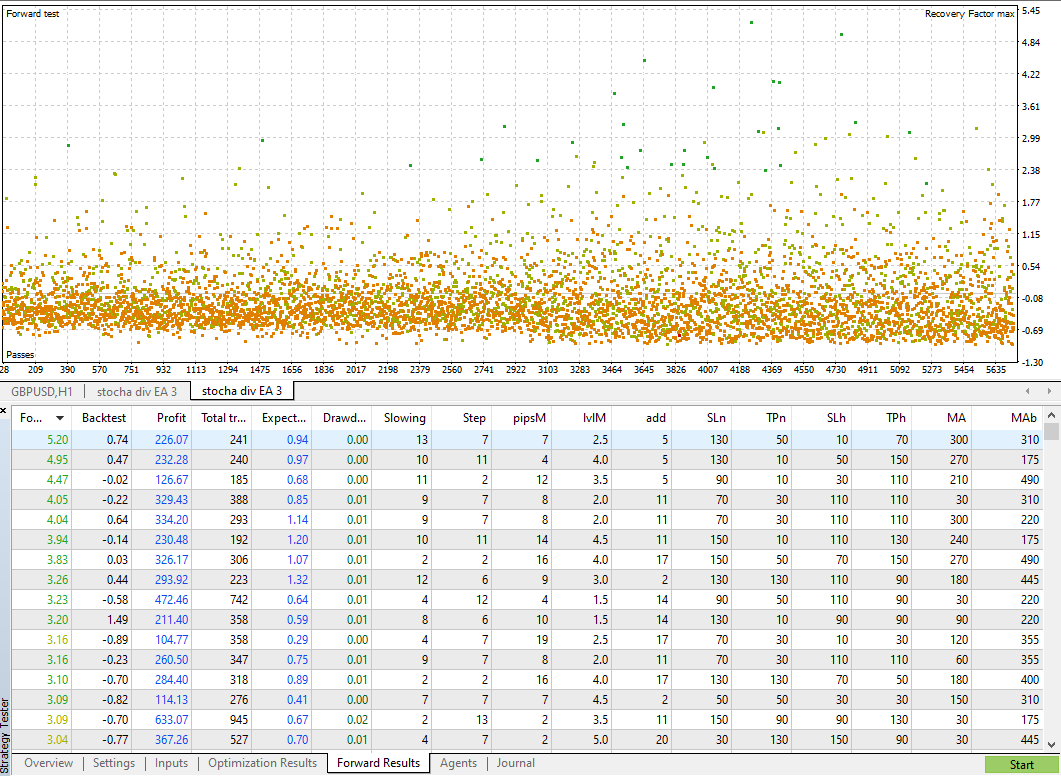The width and height of the screenshot is (1061, 776).
Task: Click the table scrollbar up arrow
Action: [1051, 415]
